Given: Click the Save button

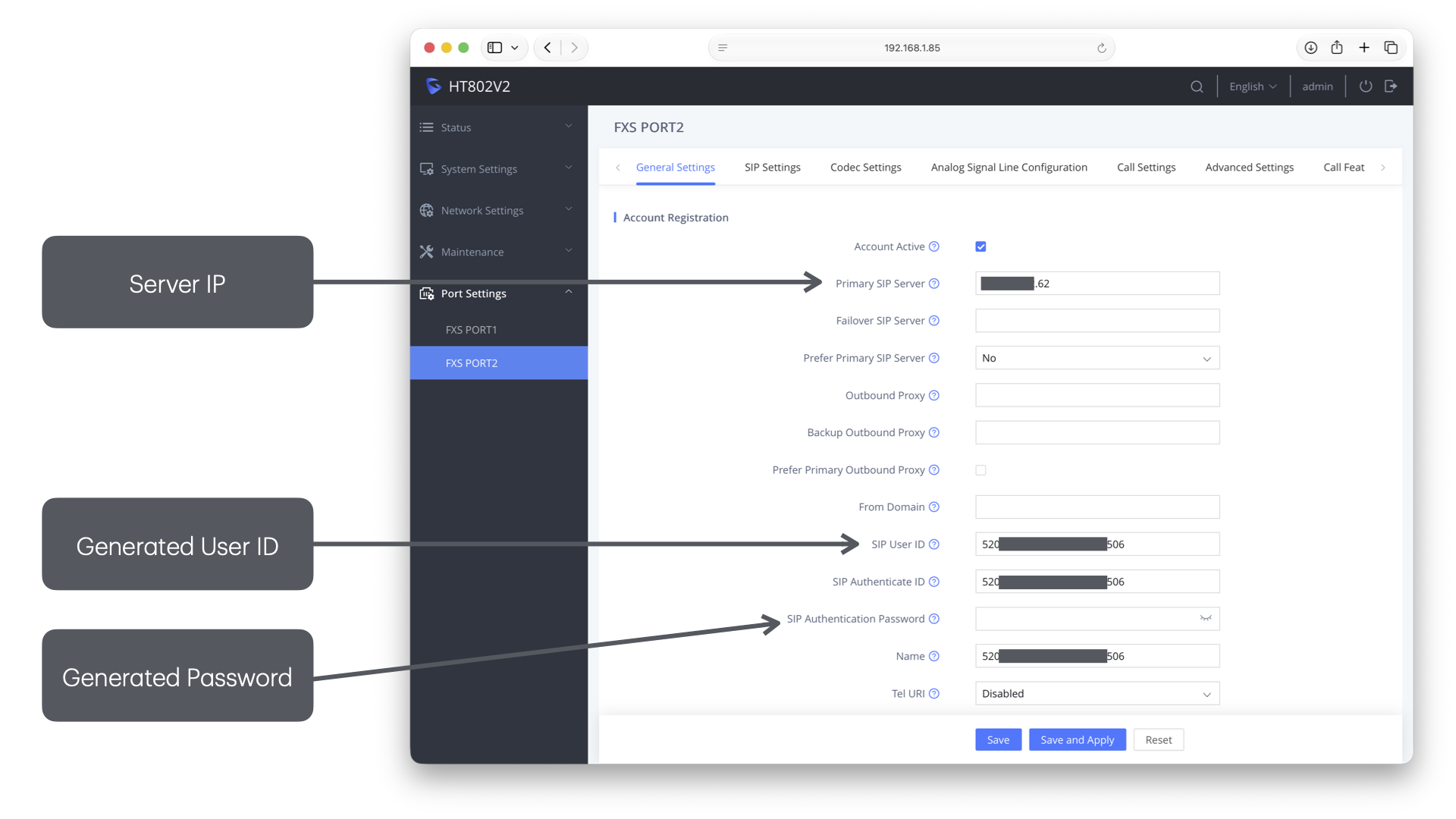Looking at the screenshot, I should tap(998, 740).
